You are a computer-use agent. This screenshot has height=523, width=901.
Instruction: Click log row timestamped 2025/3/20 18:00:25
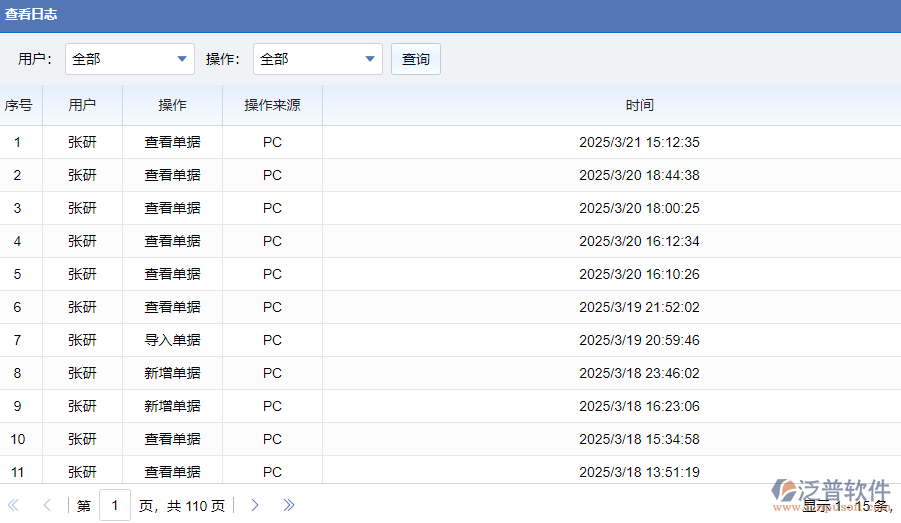point(639,208)
